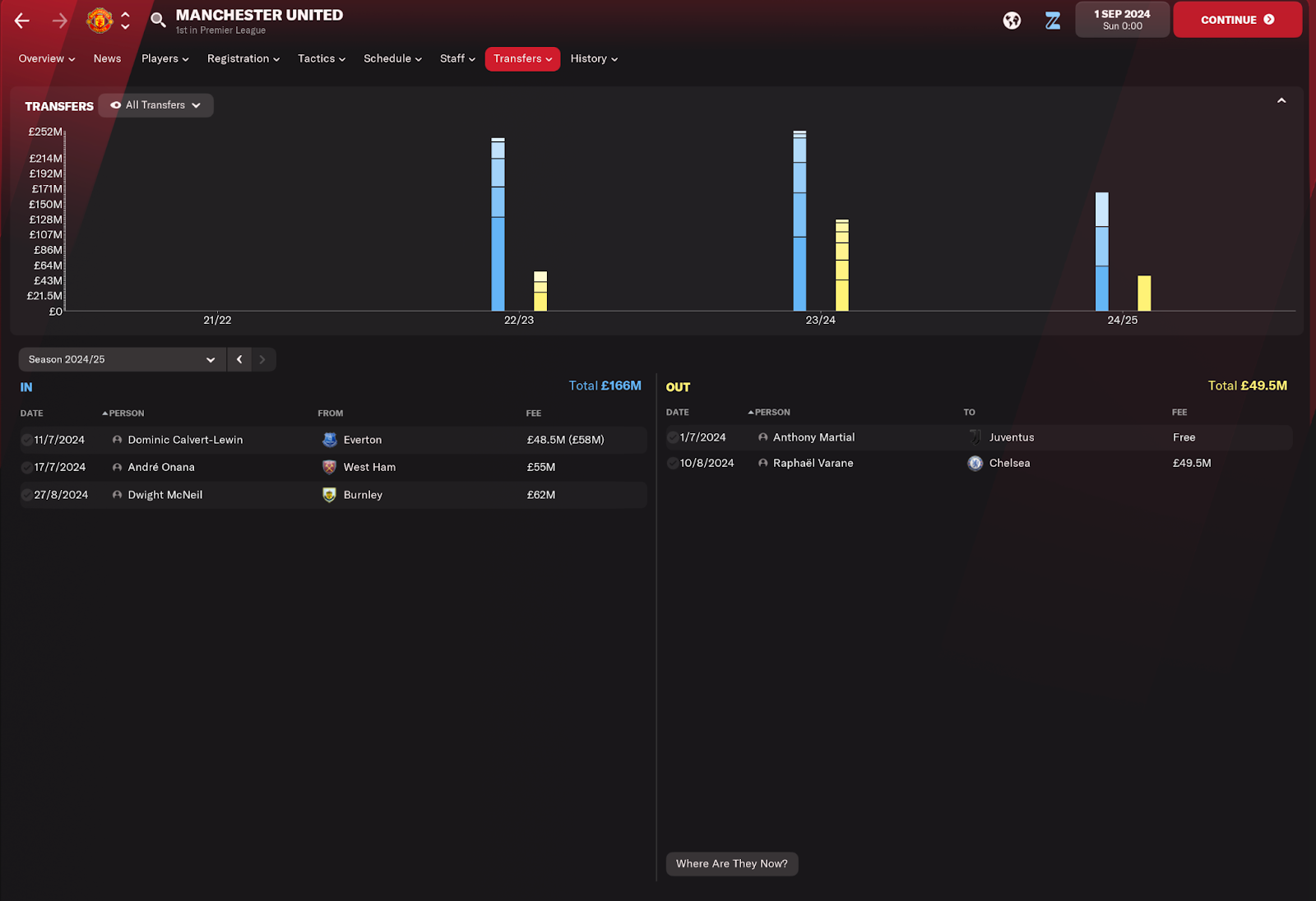Click the Continue button
1316x901 pixels.
click(x=1237, y=20)
